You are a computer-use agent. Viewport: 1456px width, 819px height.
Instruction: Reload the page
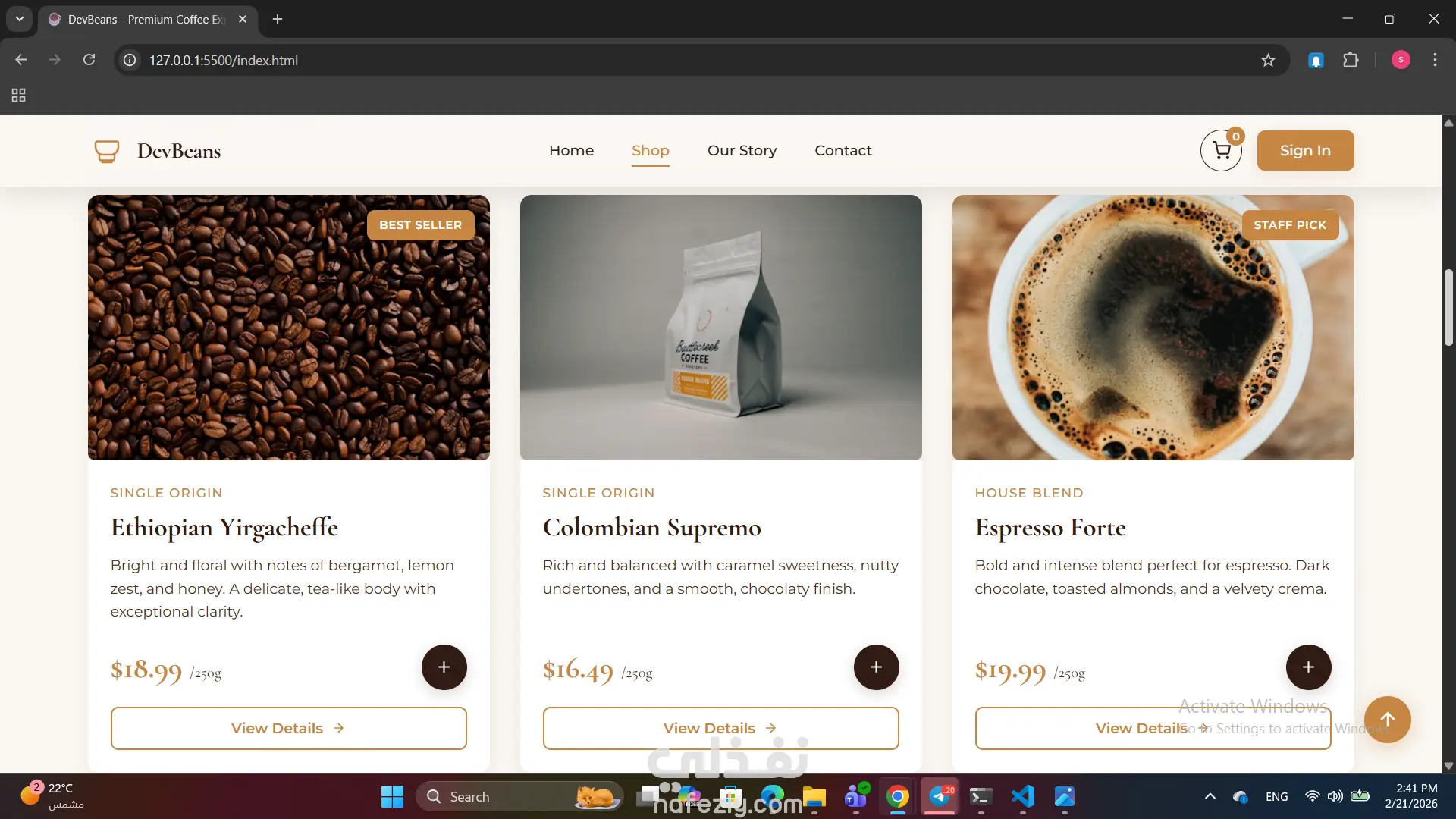[89, 60]
